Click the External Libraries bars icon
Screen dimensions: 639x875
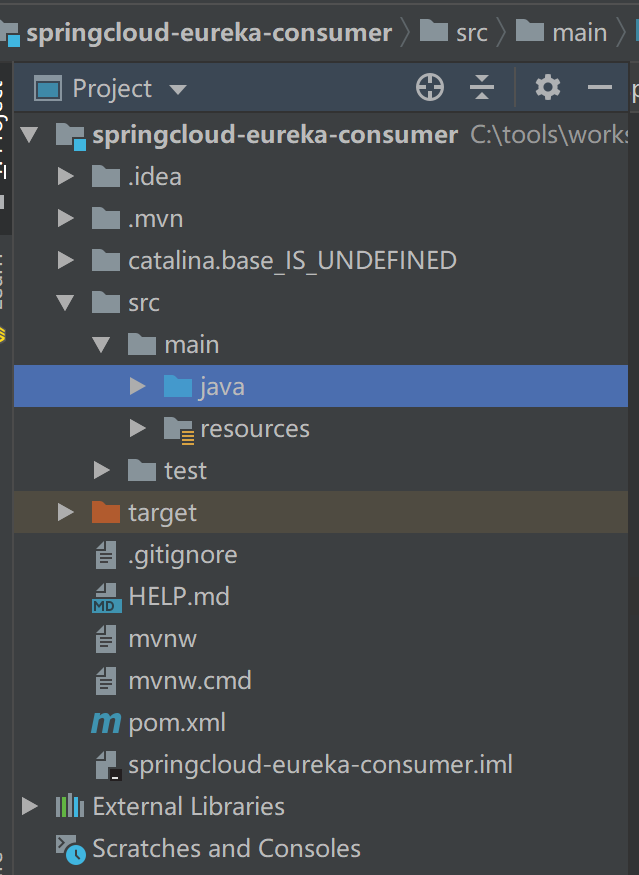tap(70, 806)
